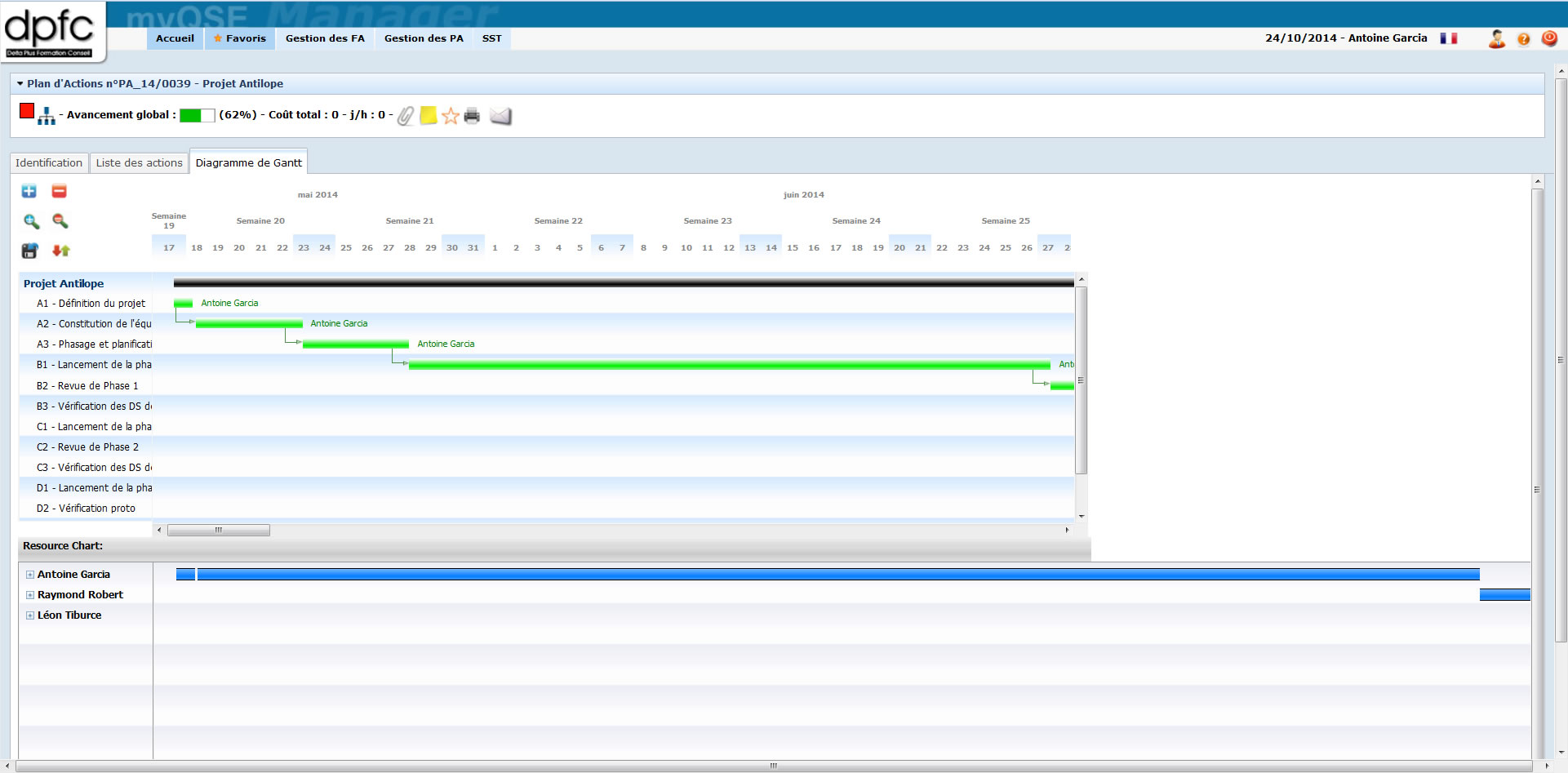Select the Projet Antilope task row

64,284
